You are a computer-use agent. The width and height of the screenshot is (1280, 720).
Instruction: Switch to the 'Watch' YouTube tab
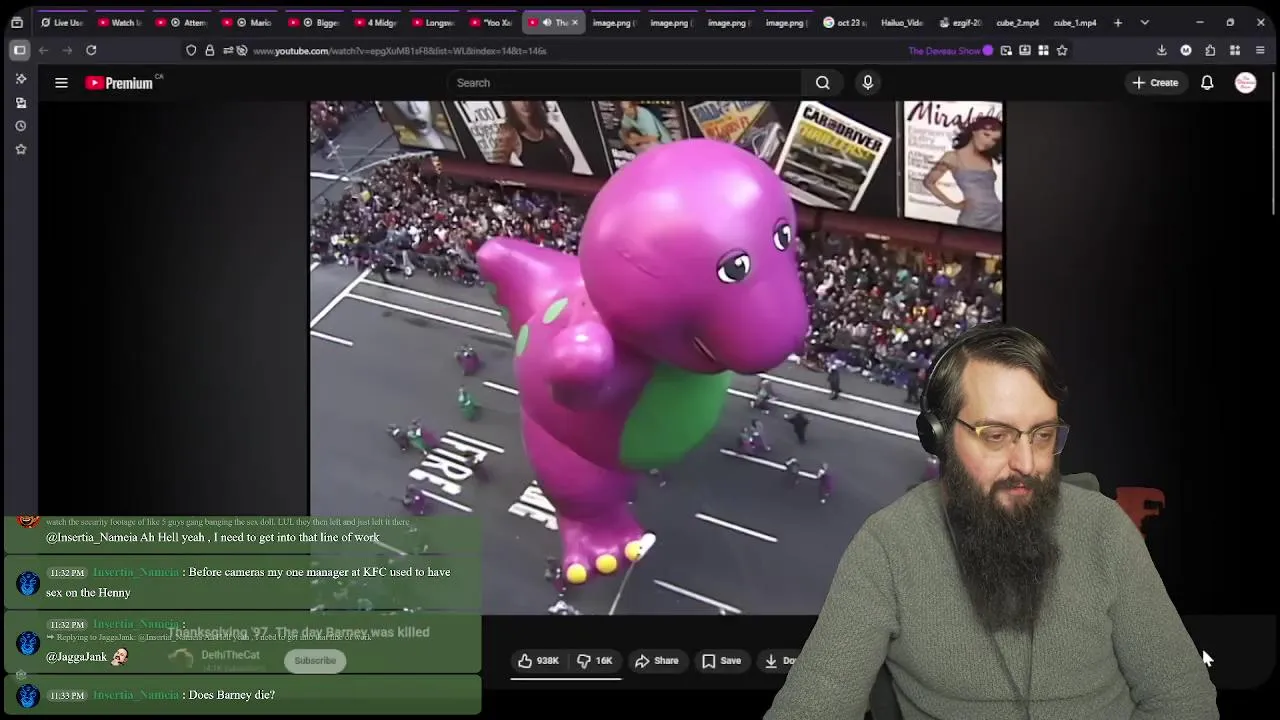(120, 22)
